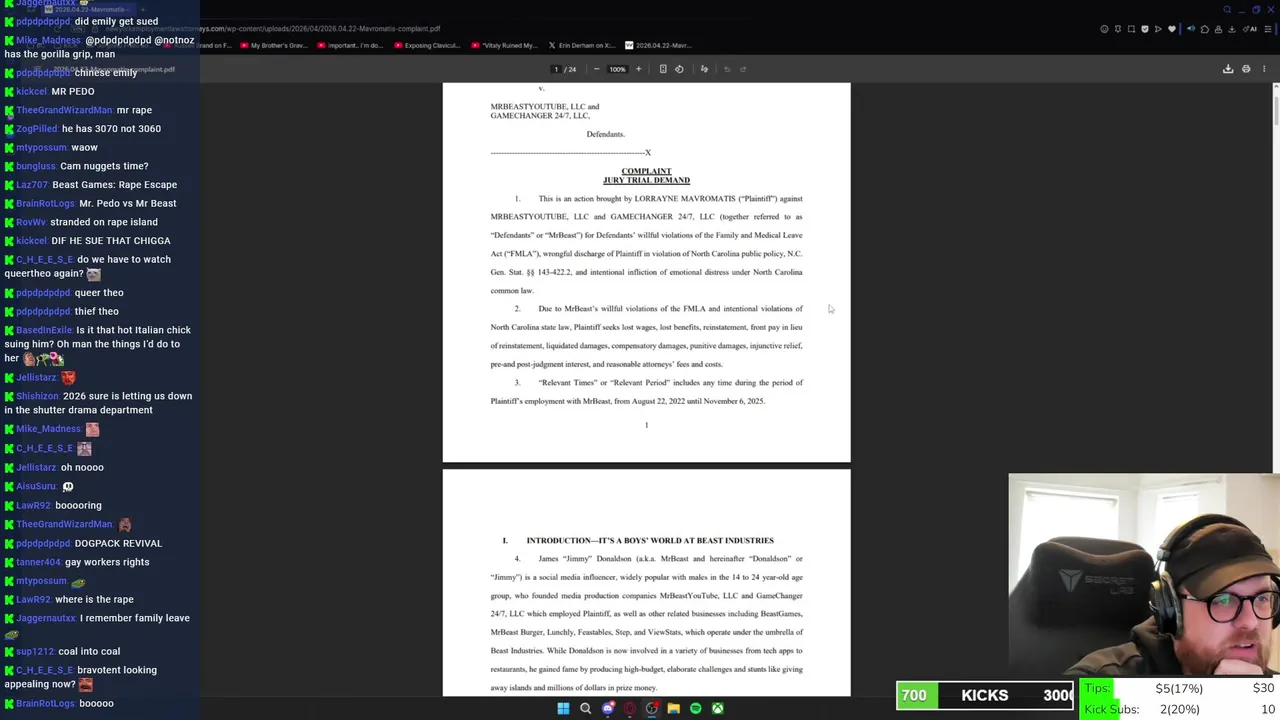Take a snapshot with the capture icon

click(x=1131, y=29)
